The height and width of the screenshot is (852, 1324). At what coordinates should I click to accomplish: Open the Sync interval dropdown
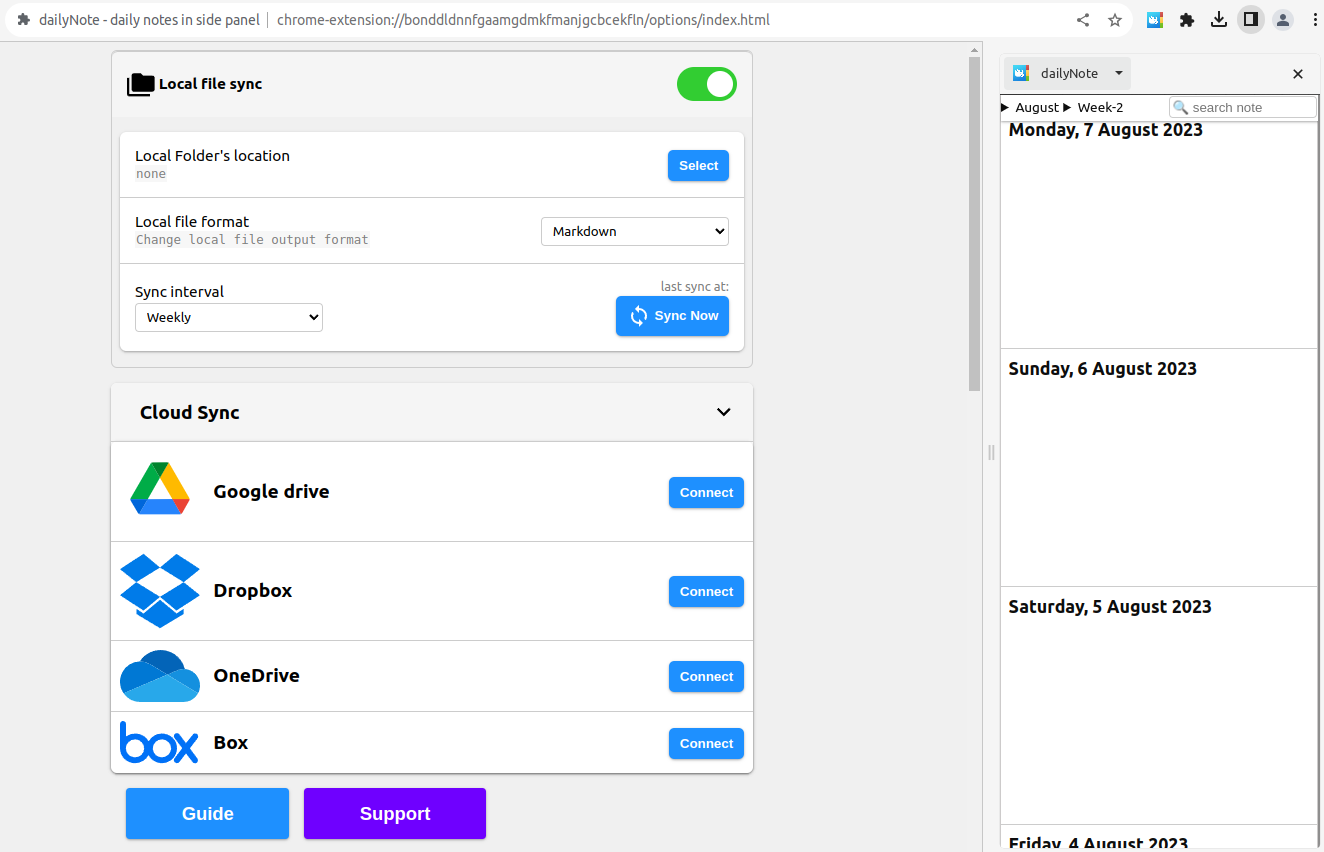(x=229, y=317)
